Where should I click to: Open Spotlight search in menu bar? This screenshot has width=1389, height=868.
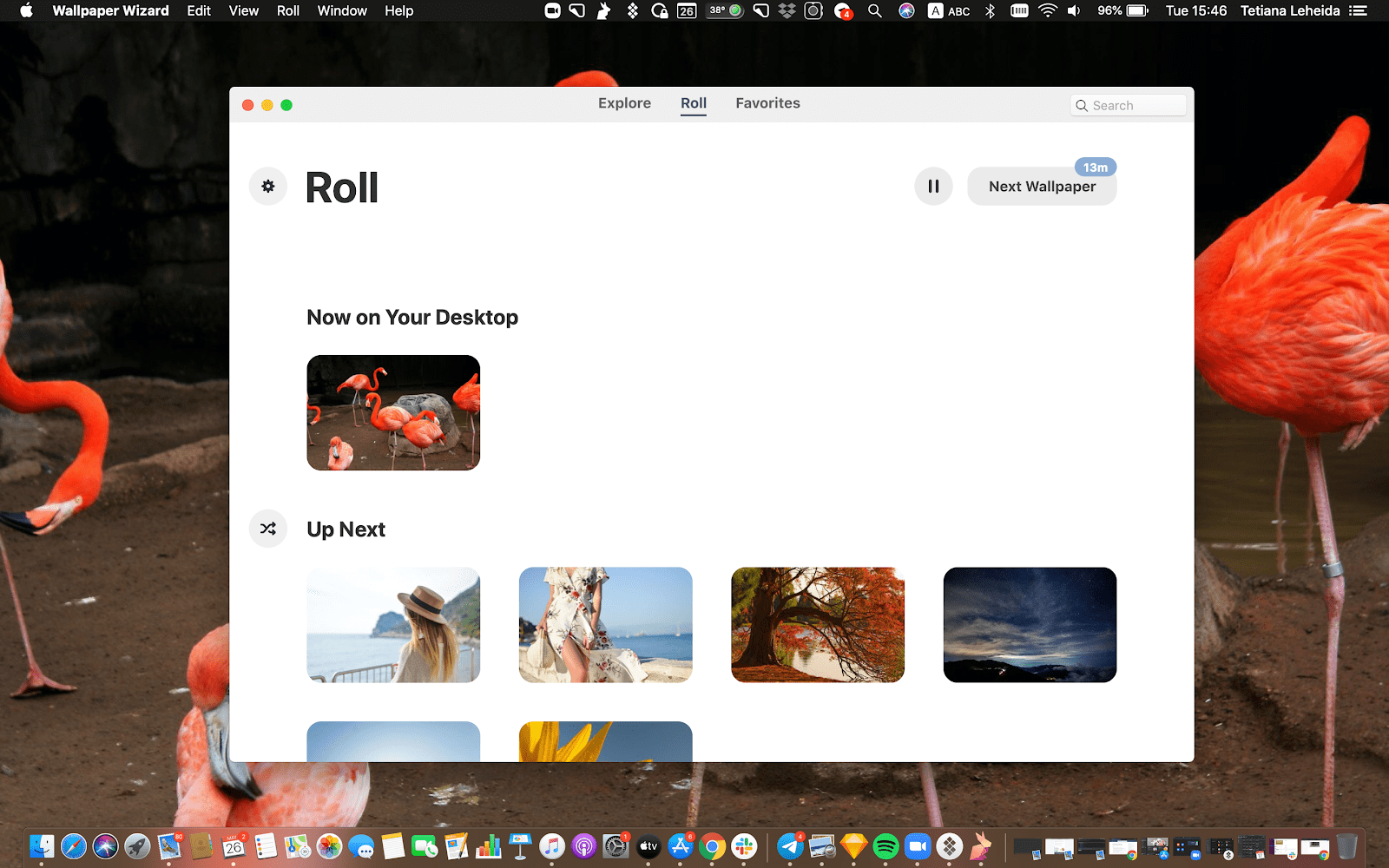[875, 11]
